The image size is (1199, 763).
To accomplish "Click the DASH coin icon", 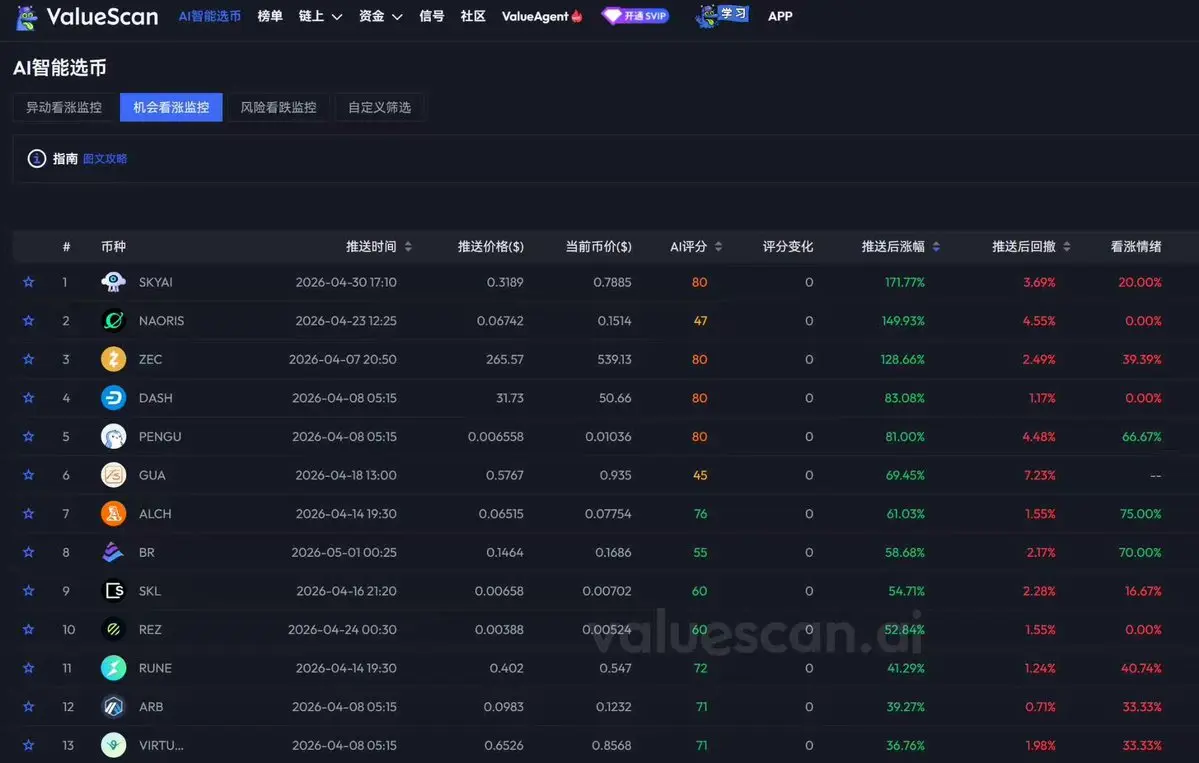I will point(113,398).
